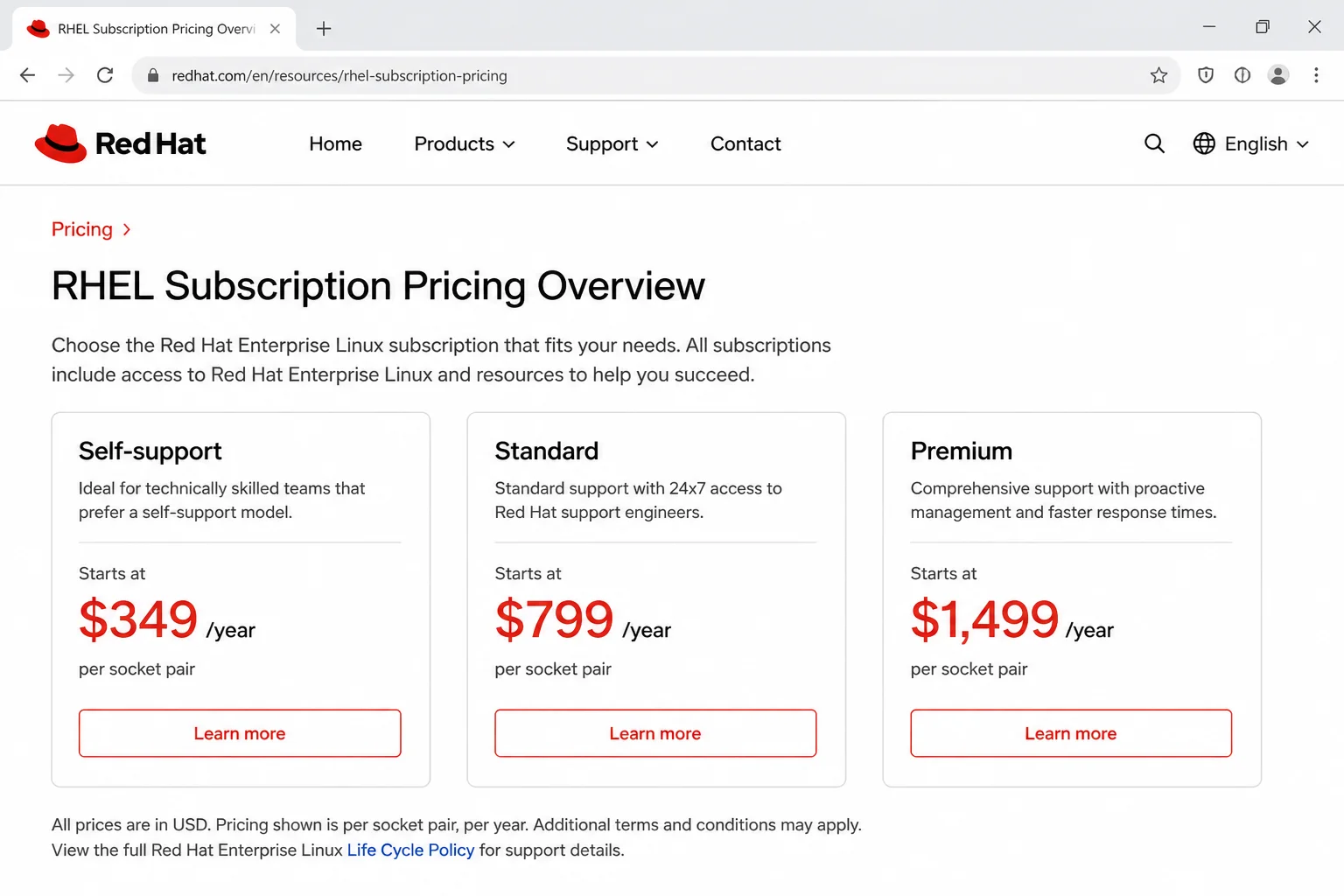Expand the Support dropdown menu
1344x896 pixels.
612,143
